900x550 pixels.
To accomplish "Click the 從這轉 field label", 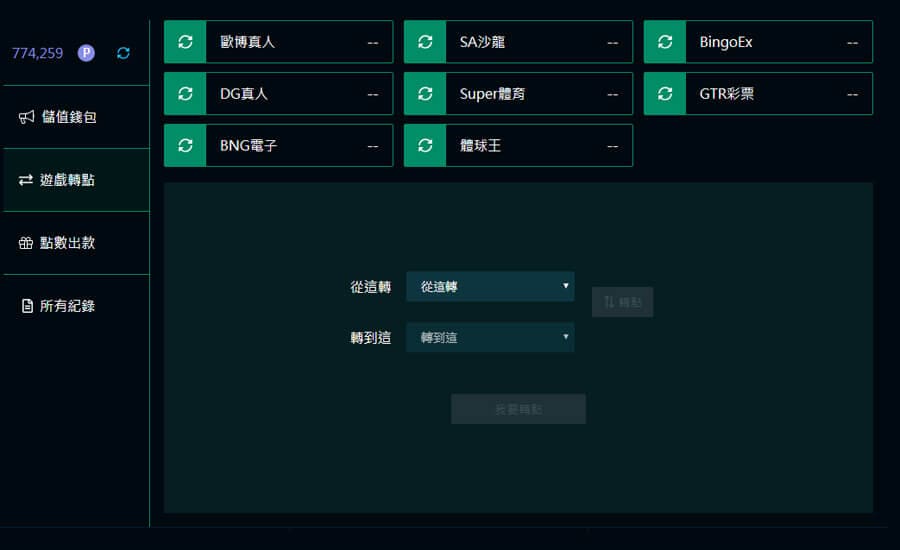I will coord(371,286).
